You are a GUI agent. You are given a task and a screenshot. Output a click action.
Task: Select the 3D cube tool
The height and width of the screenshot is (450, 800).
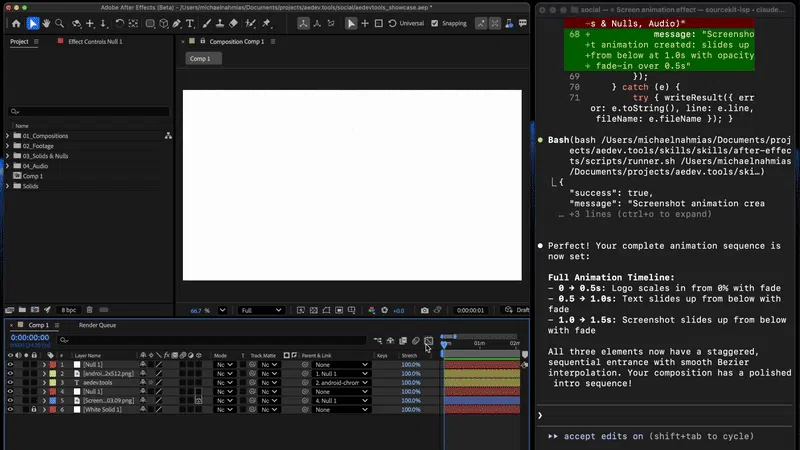164,23
